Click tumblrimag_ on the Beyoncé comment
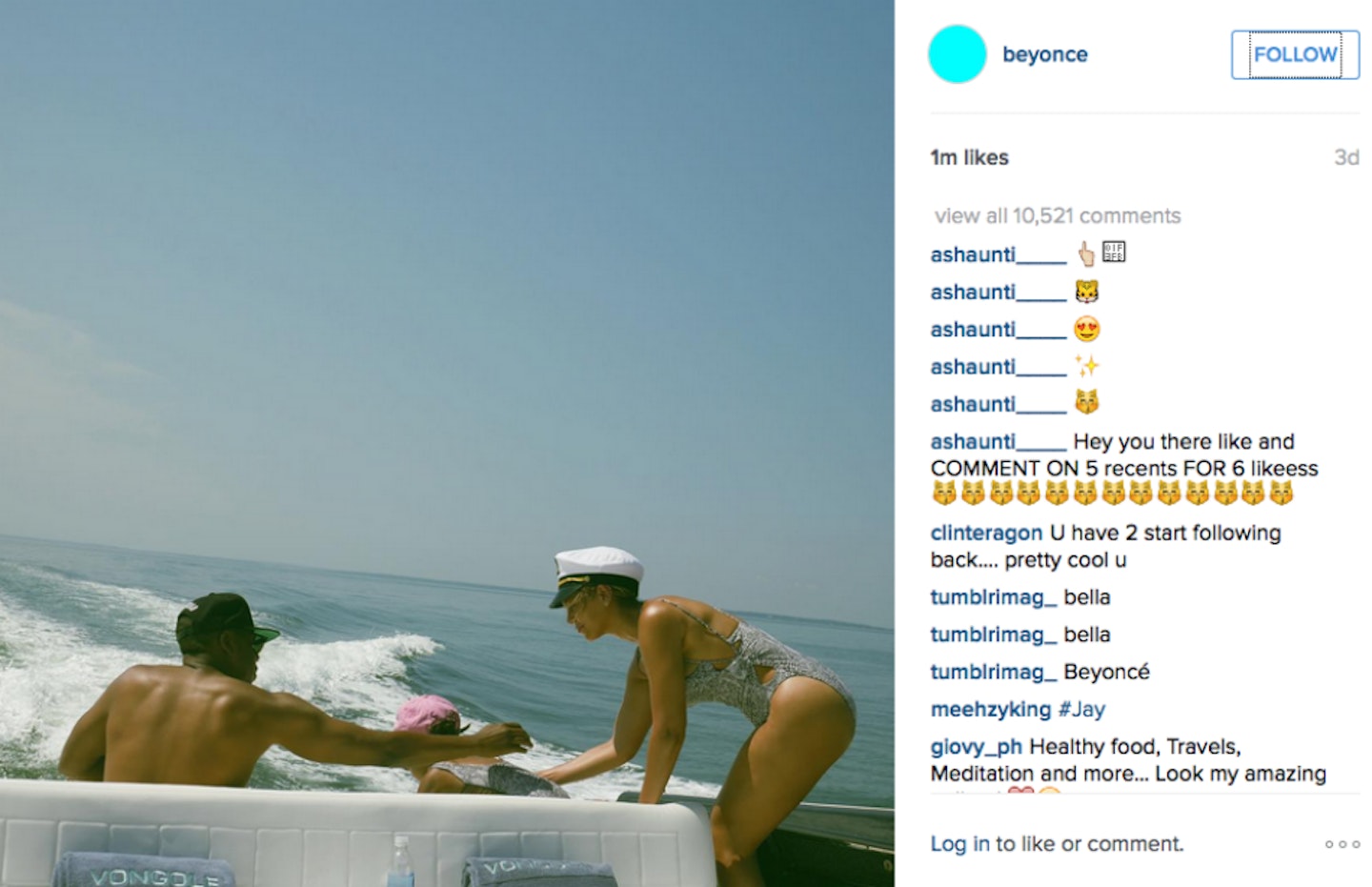The image size is (1372, 887). 994,673
